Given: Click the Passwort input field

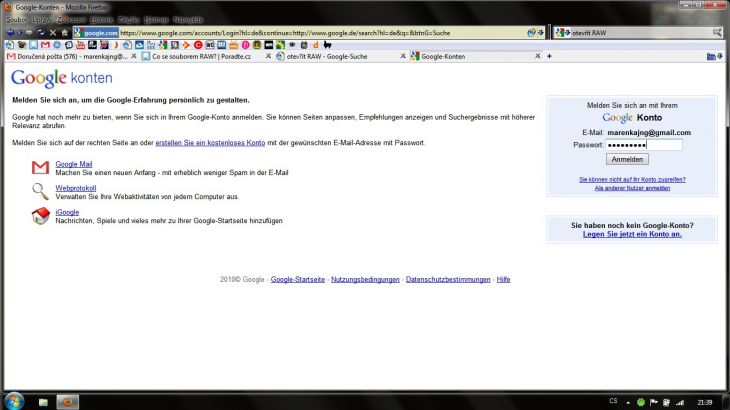Looking at the screenshot, I should coord(644,145).
